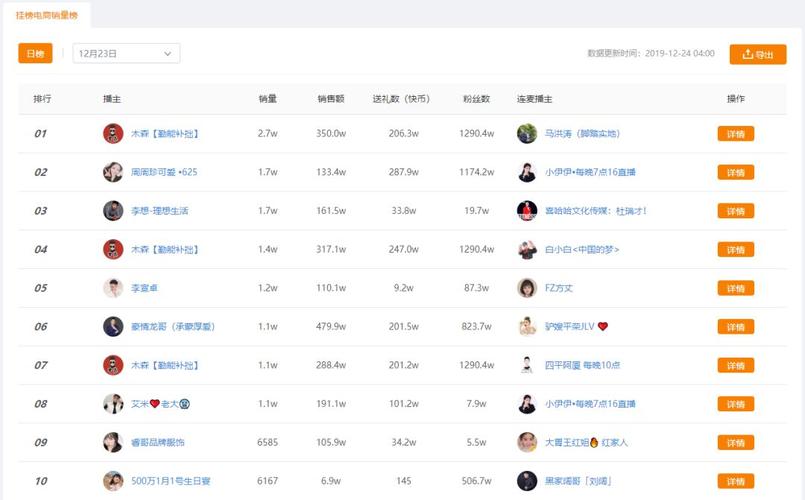Click the 麦楠龙哥 streamer avatar

pyautogui.click(x=113, y=326)
